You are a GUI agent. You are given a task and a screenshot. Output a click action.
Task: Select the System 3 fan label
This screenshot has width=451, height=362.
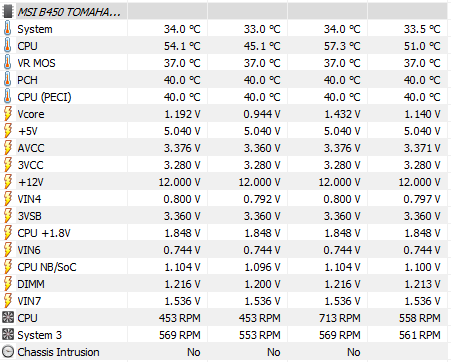(40, 335)
